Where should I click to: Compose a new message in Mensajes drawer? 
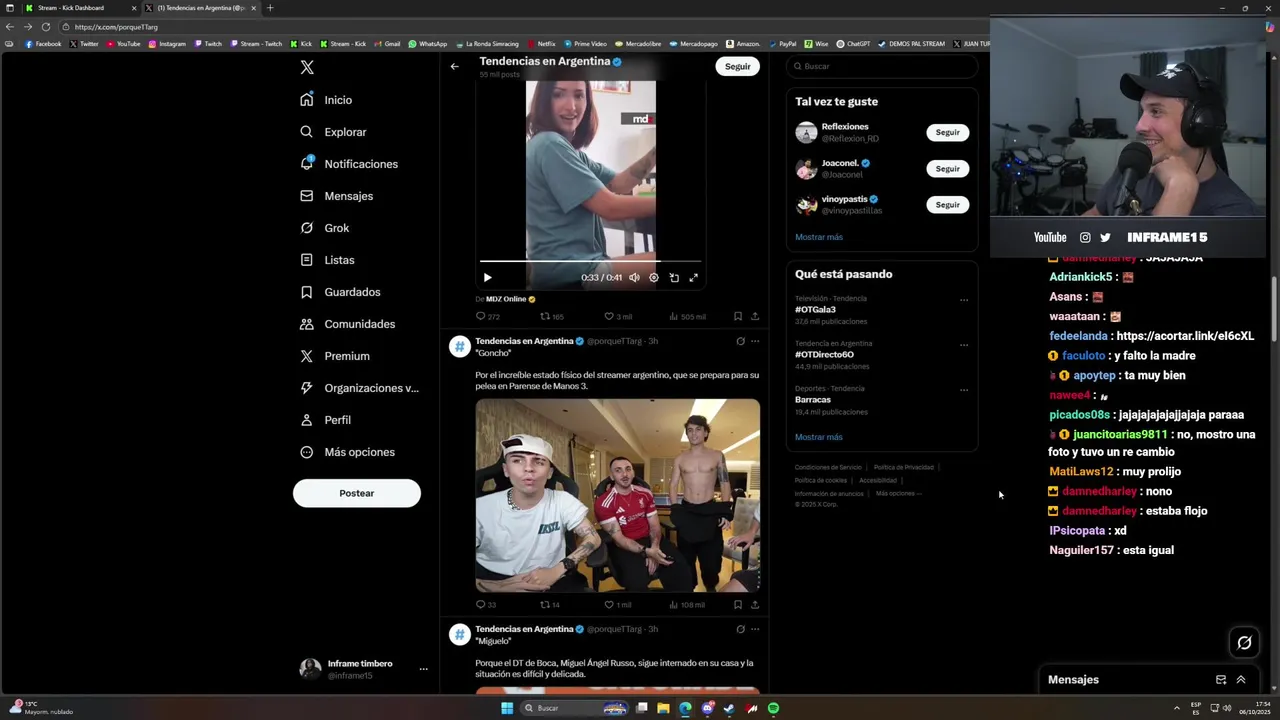coord(1221,680)
